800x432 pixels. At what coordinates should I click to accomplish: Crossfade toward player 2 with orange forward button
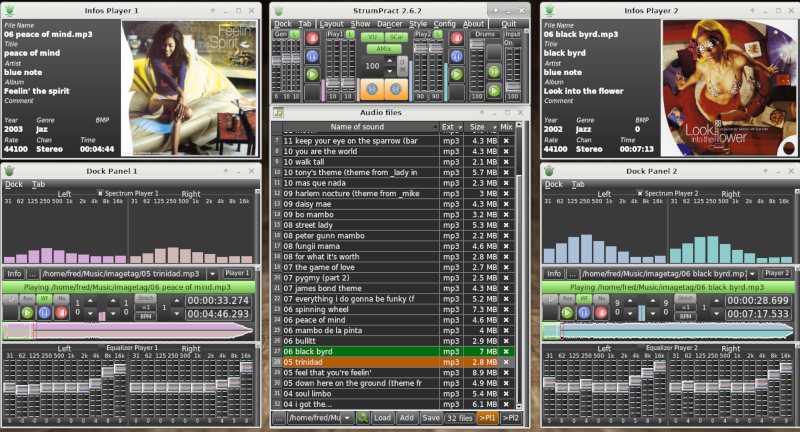372,89
